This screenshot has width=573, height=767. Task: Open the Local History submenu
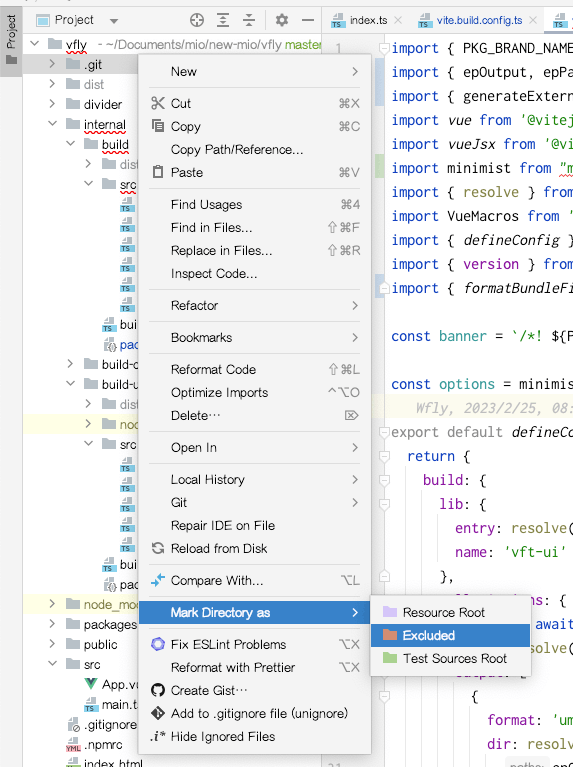tap(254, 479)
